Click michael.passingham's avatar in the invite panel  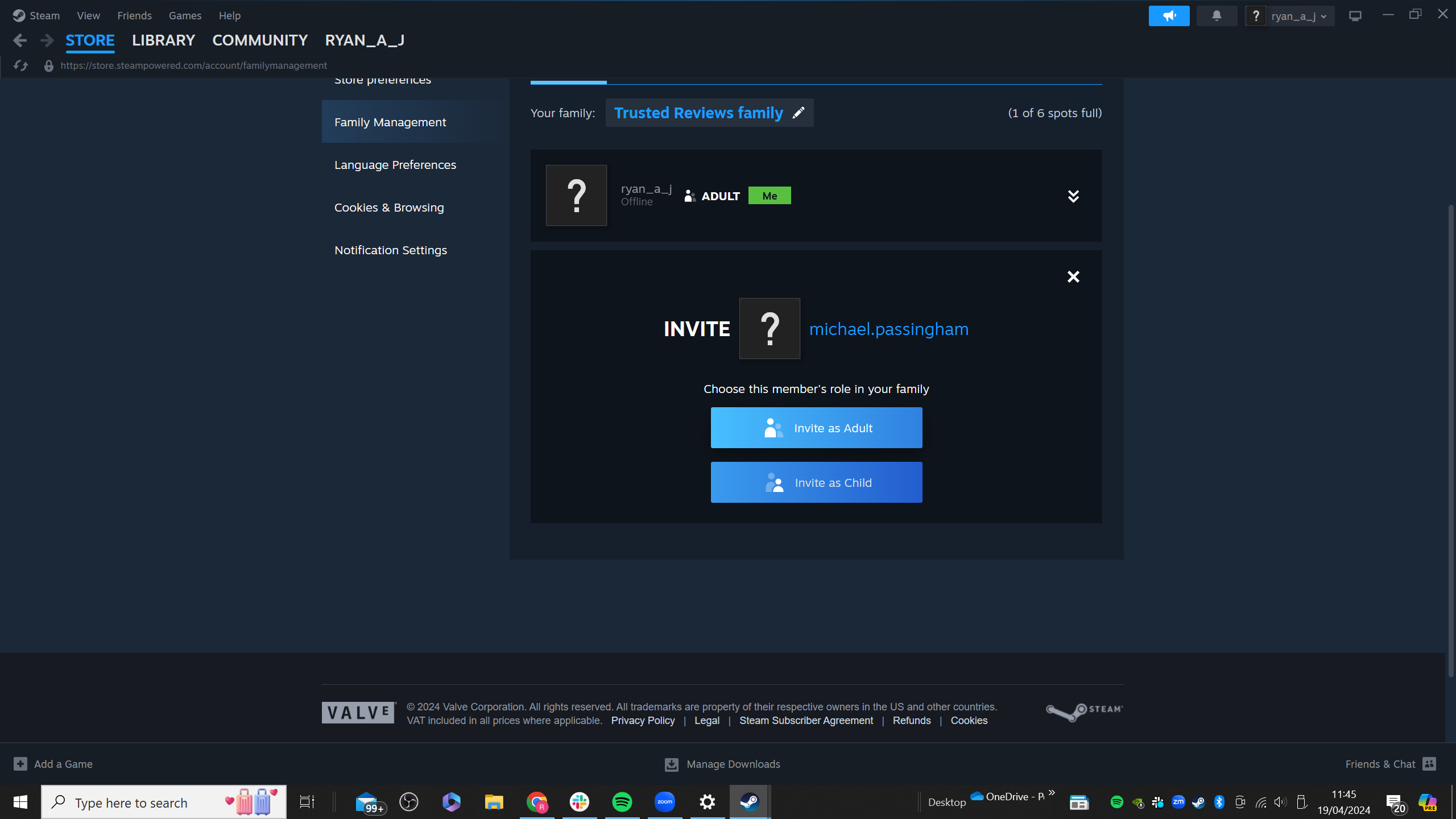point(770,329)
